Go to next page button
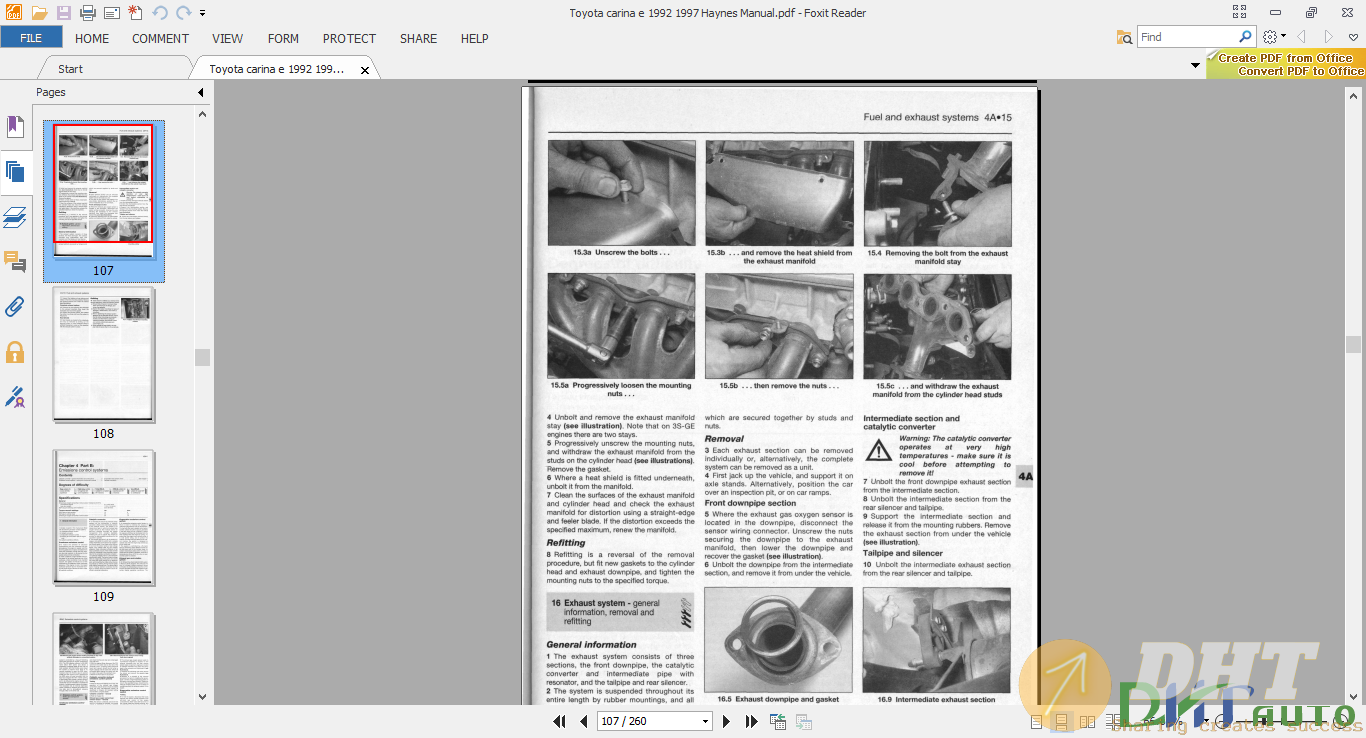1366x738 pixels. pos(727,721)
